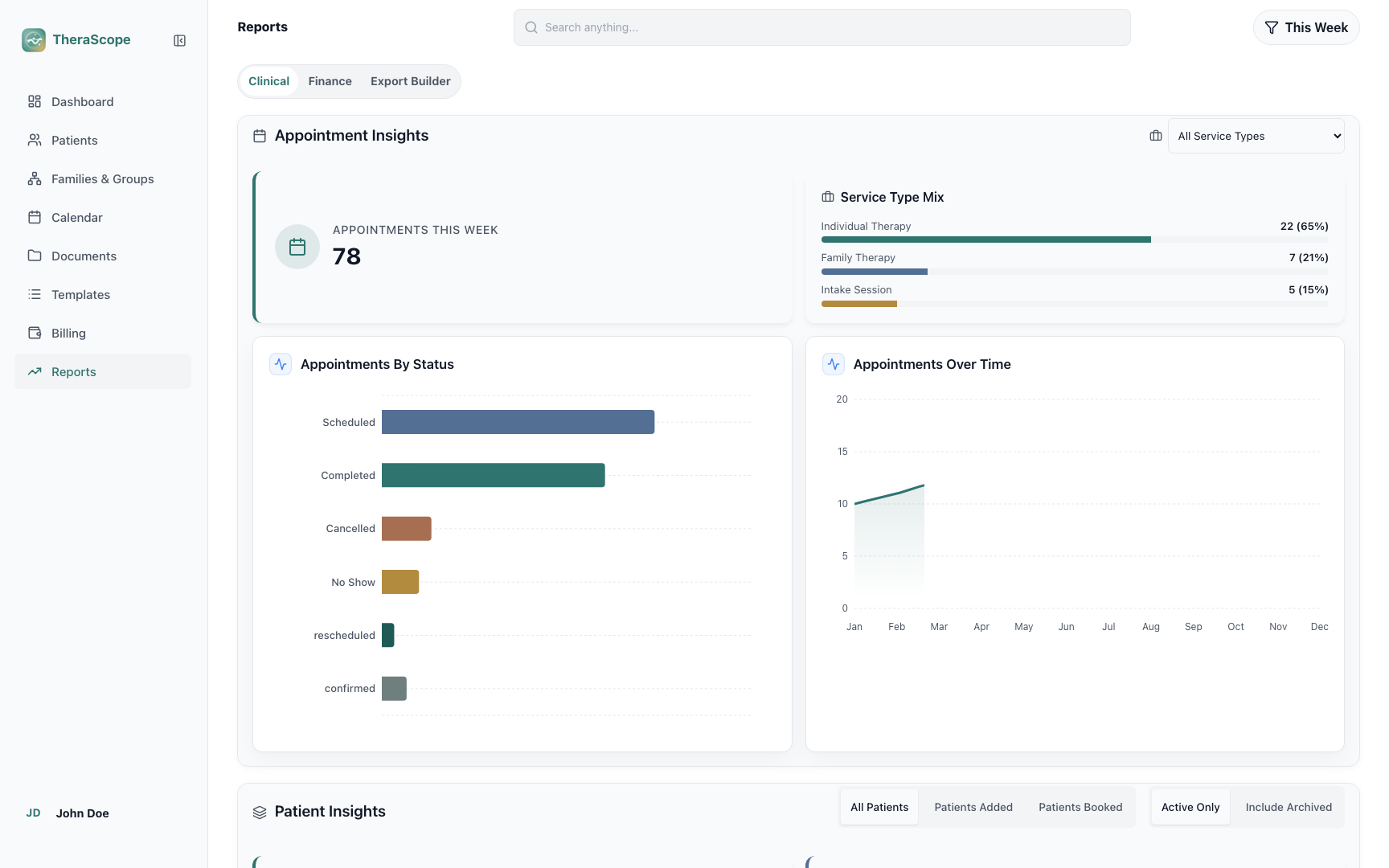Click the Mar axis label
This screenshot has width=1389, height=868.
click(939, 627)
